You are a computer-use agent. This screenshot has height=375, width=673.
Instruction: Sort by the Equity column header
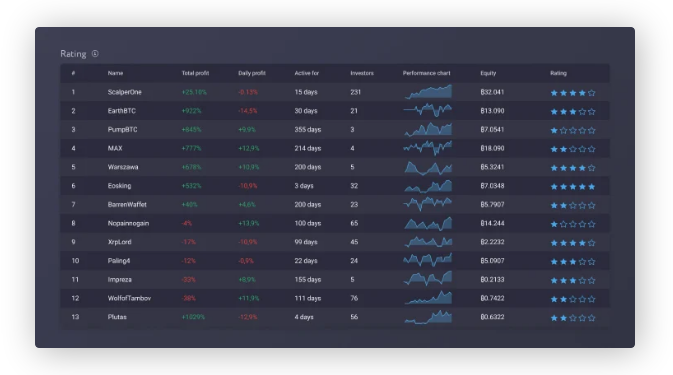point(488,73)
